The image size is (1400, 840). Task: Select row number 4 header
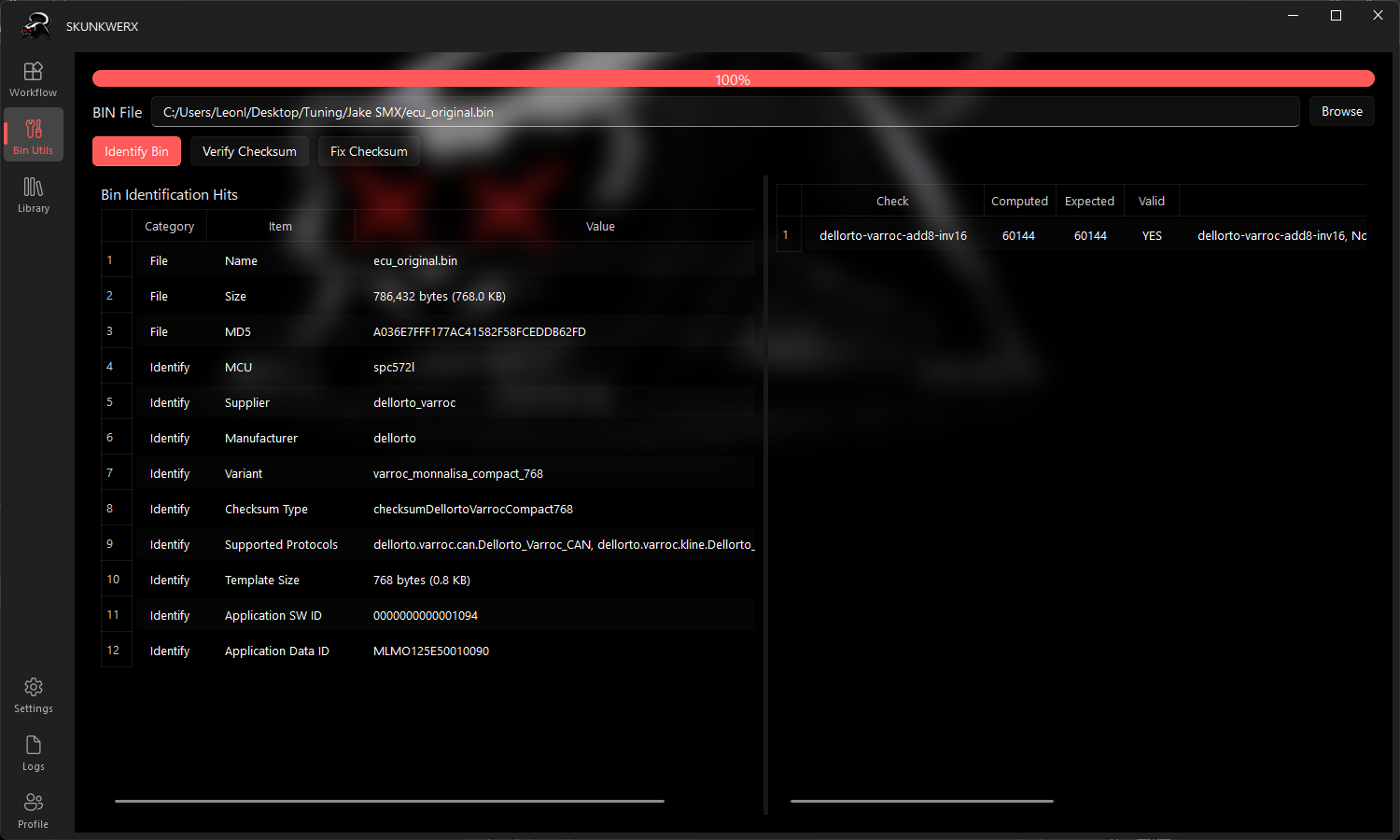117,367
